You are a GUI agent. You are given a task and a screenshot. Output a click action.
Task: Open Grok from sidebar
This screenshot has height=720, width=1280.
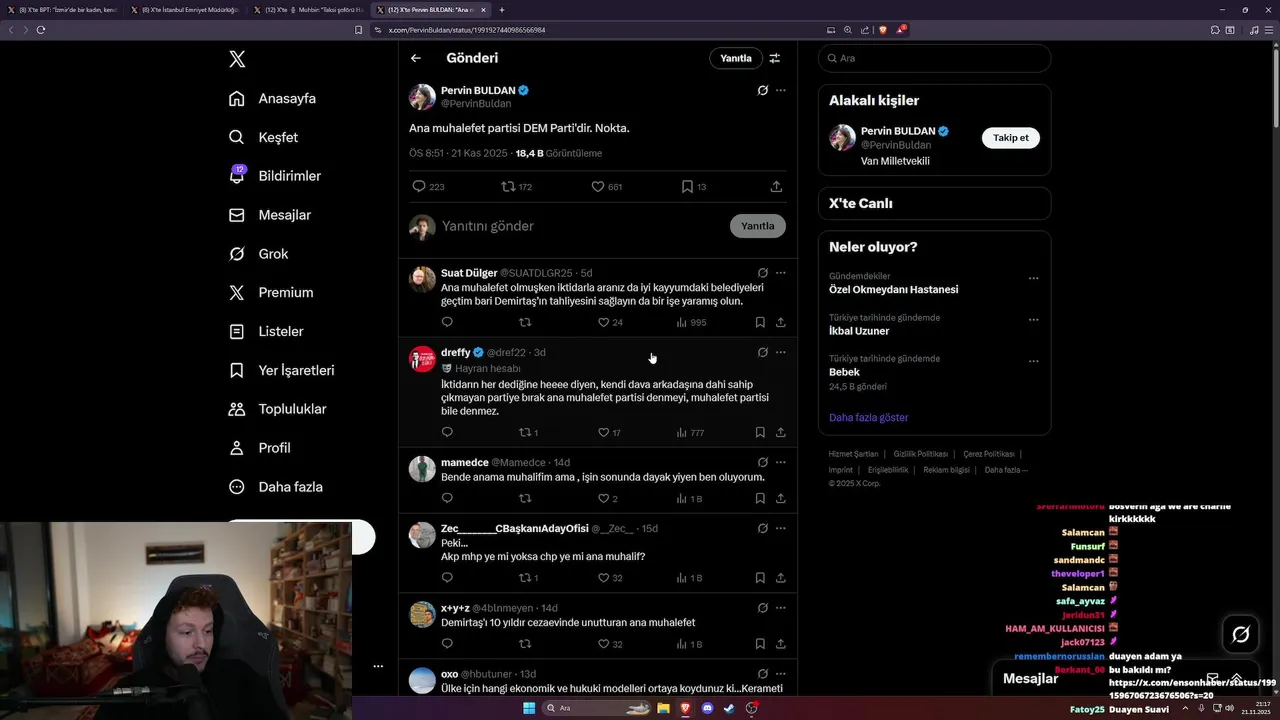(258, 254)
